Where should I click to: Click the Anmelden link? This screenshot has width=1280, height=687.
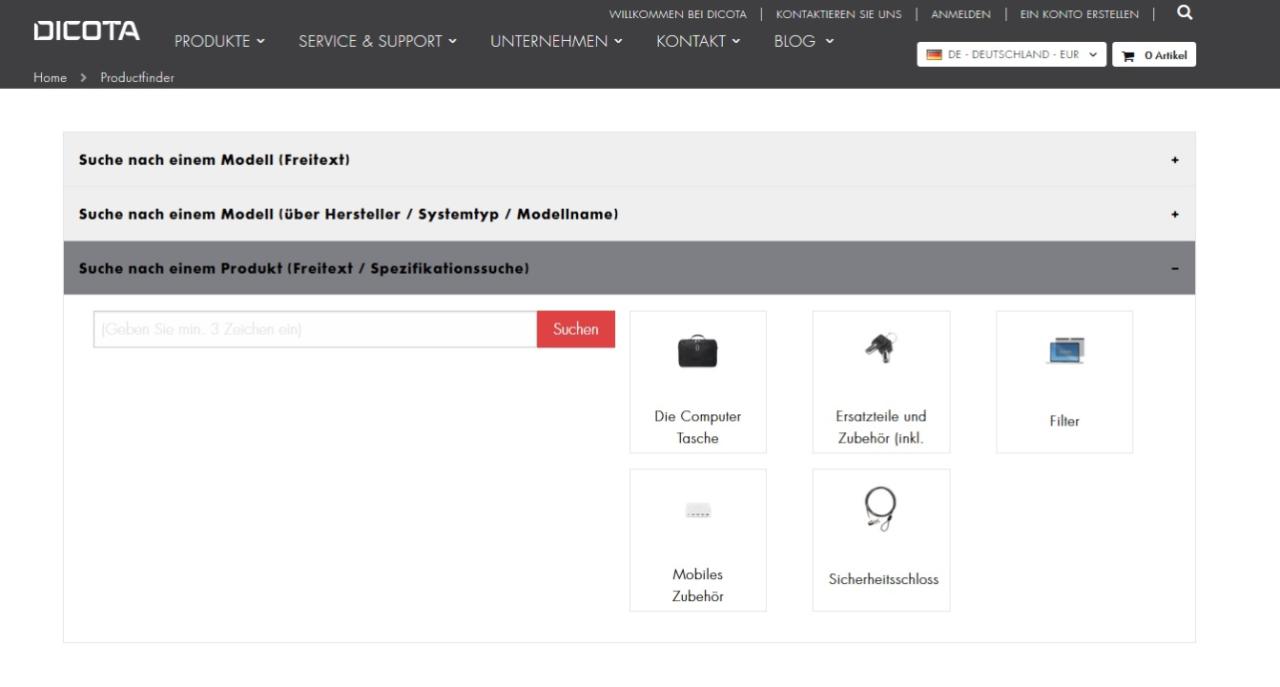pos(961,14)
